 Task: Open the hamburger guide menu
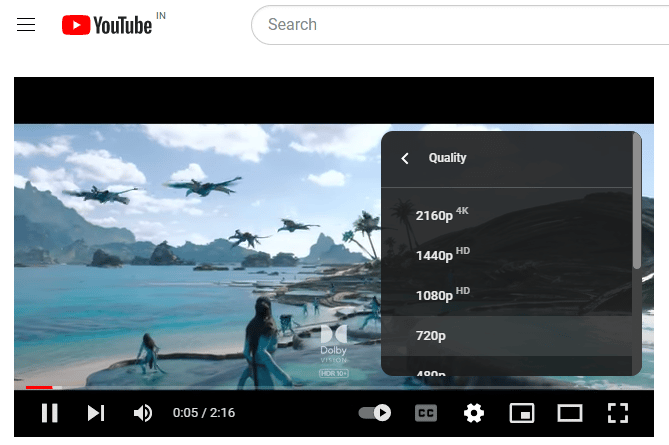pyautogui.click(x=26, y=24)
